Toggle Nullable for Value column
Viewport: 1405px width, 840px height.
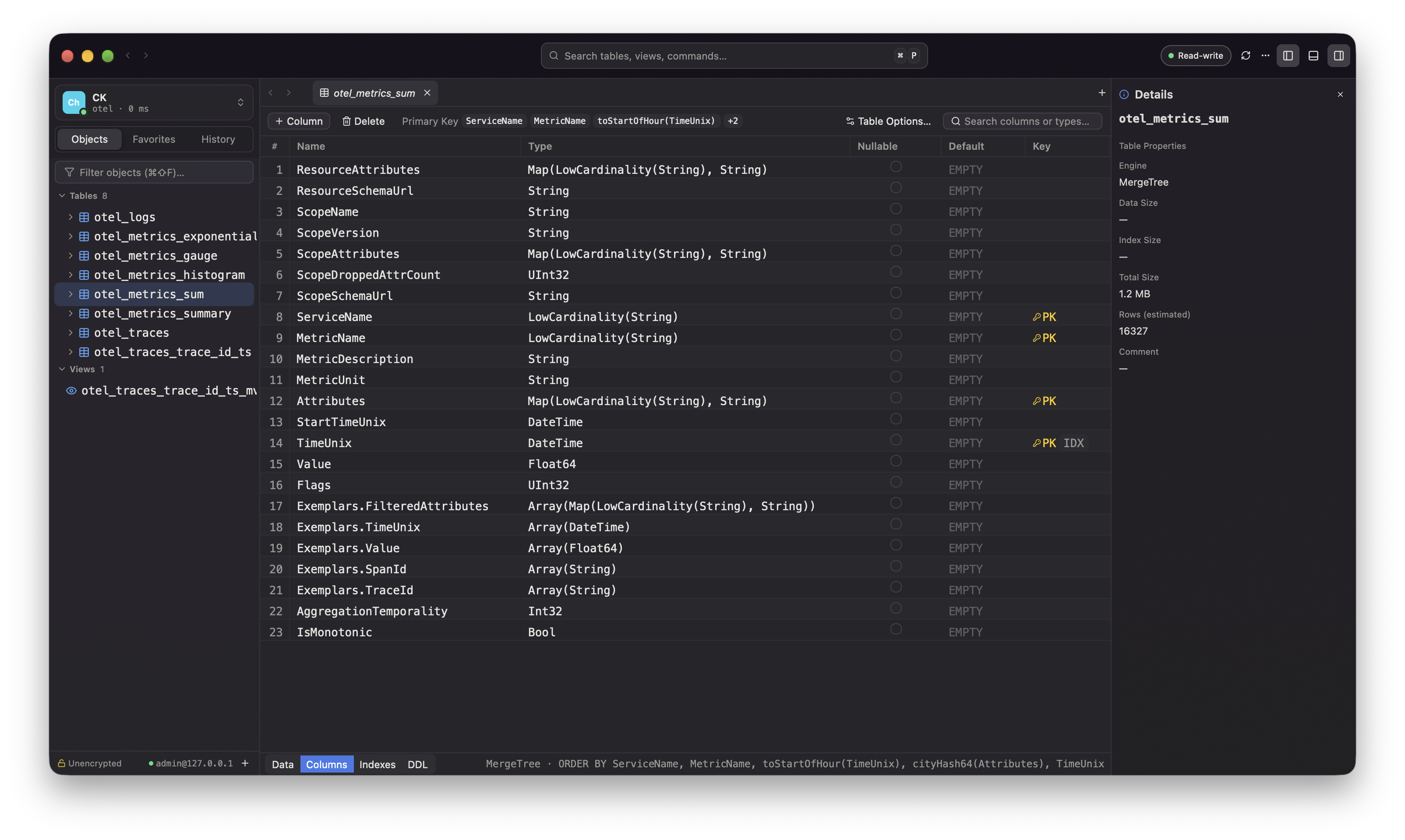click(896, 461)
